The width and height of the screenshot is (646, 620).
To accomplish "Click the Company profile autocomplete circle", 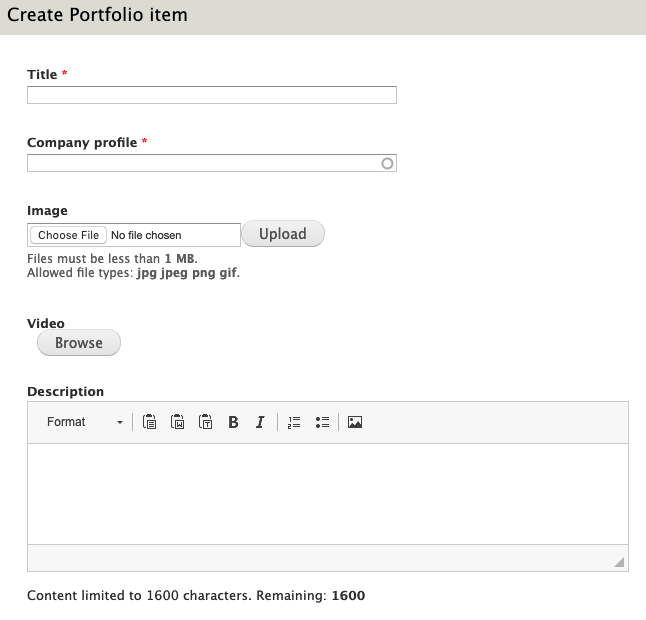I will pyautogui.click(x=387, y=164).
